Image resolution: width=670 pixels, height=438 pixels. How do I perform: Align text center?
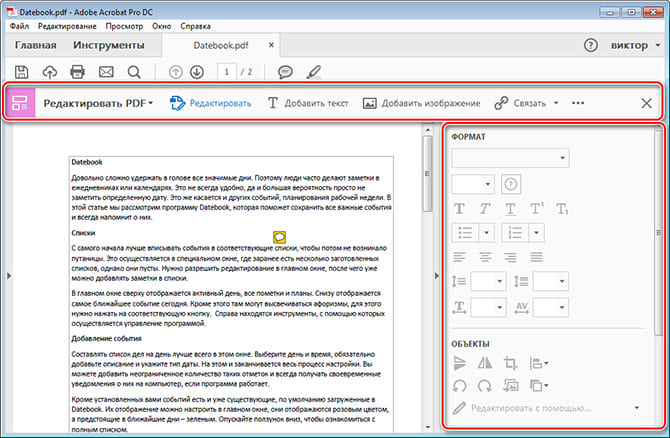coord(485,257)
